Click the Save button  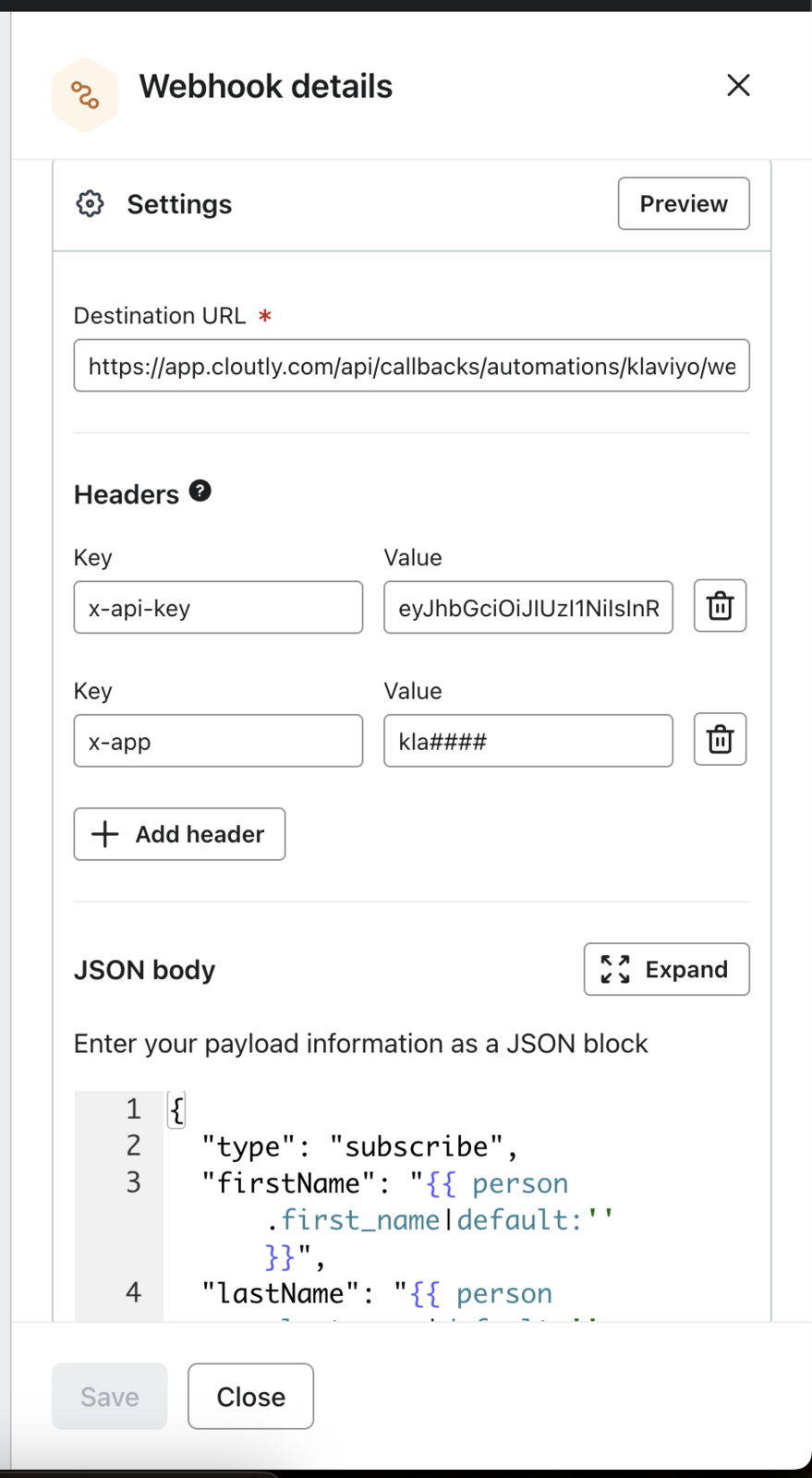[x=110, y=1397]
